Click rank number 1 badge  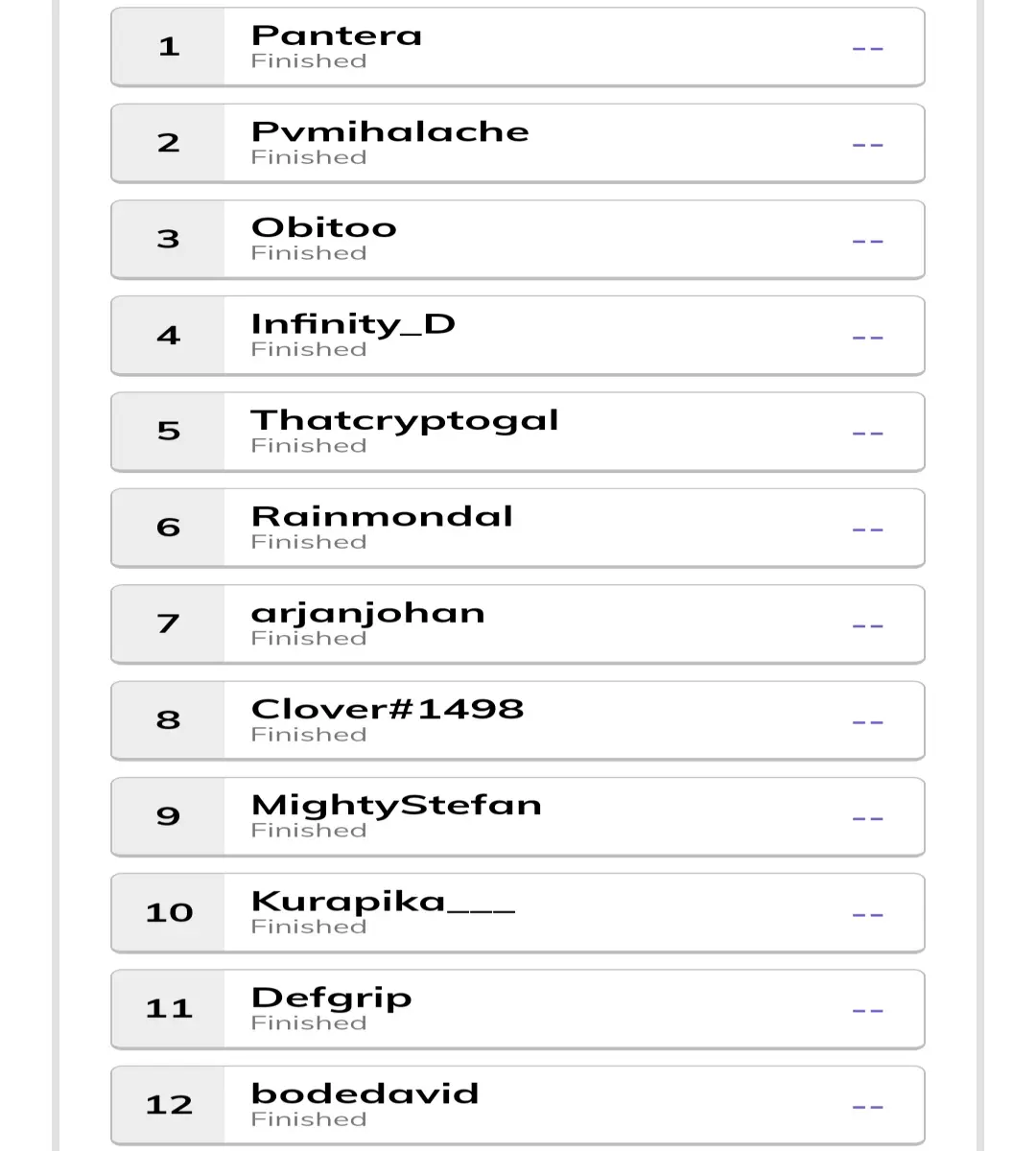(169, 47)
